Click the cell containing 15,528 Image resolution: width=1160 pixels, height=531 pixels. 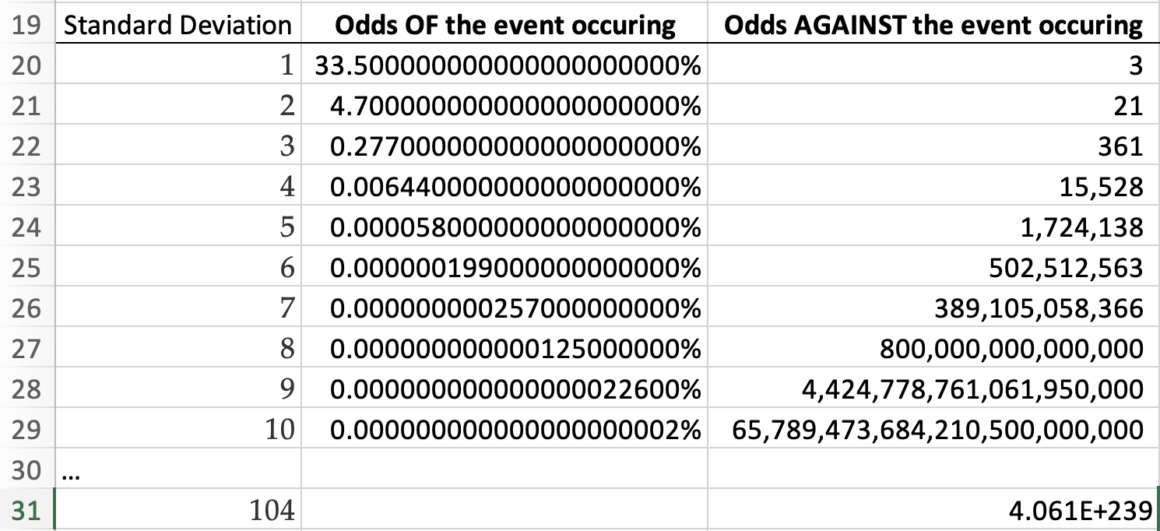pos(934,186)
